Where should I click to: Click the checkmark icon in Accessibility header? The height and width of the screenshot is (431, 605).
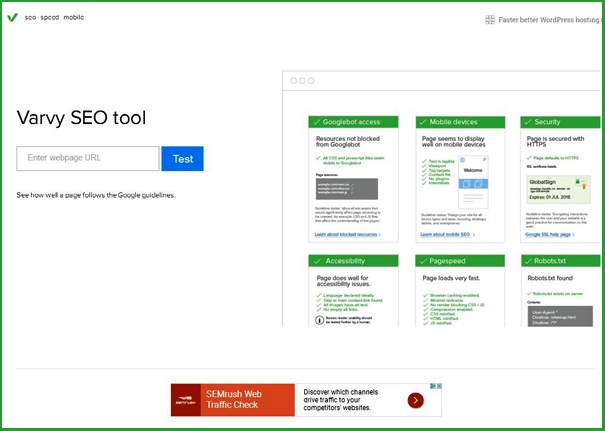pyautogui.click(x=317, y=261)
